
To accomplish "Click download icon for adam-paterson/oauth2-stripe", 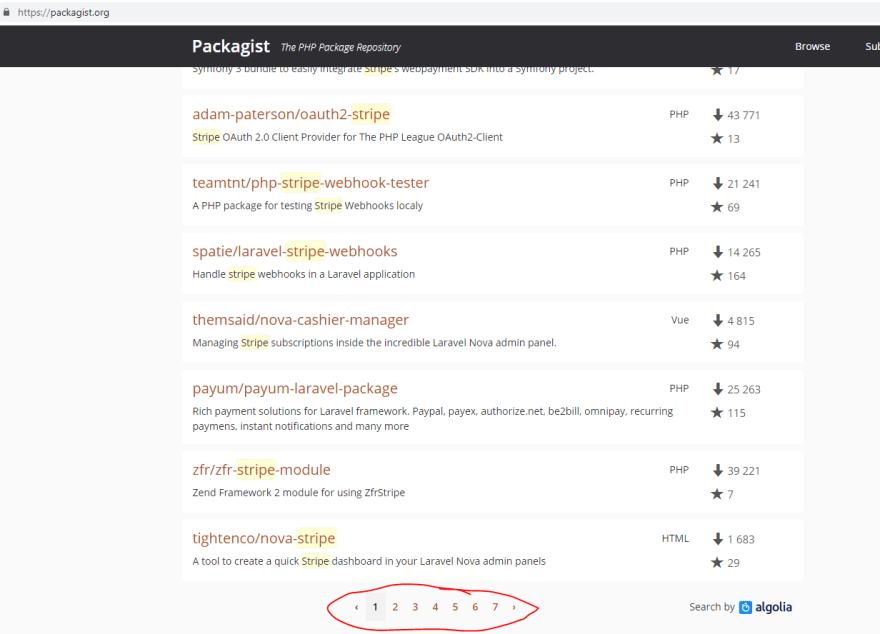I will [717, 115].
